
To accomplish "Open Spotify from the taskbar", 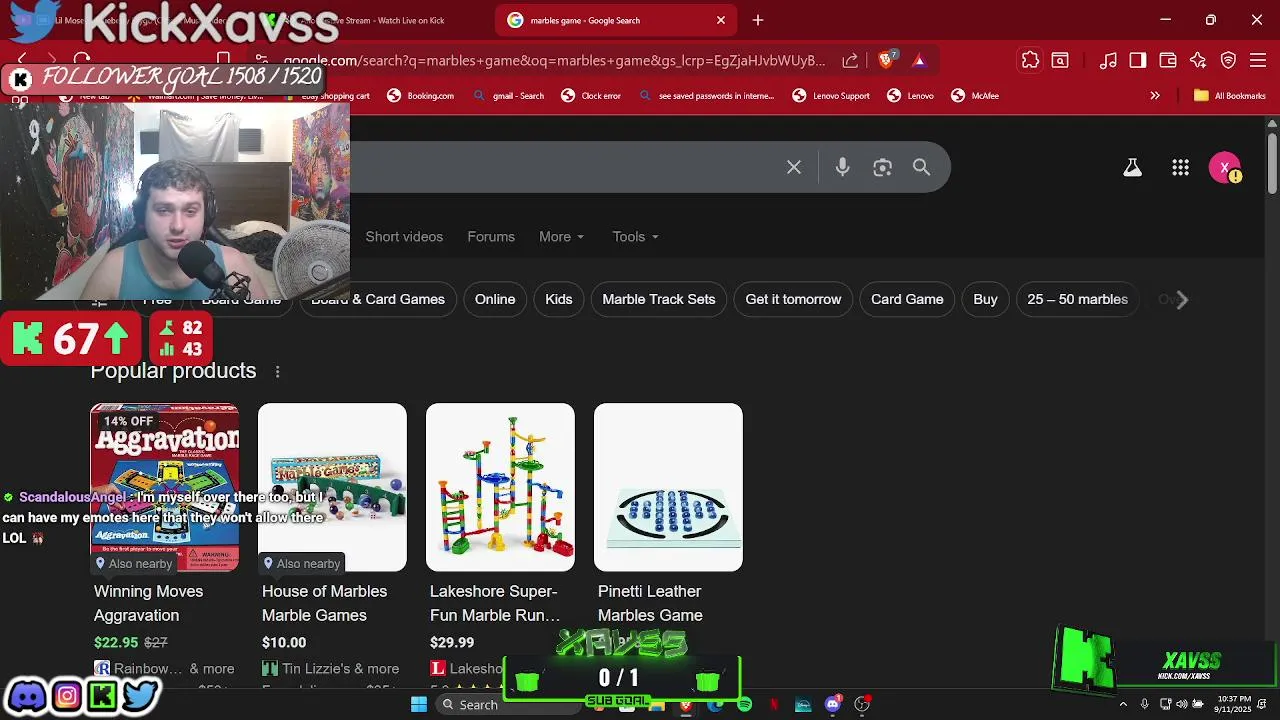I will click(744, 705).
